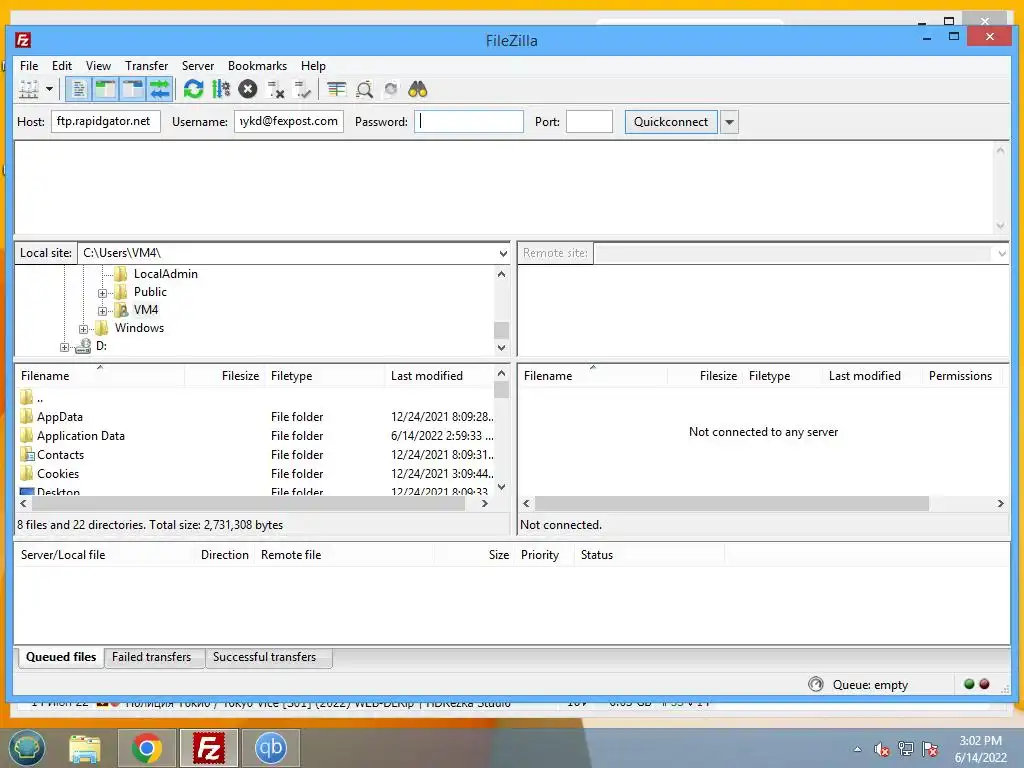Open qBittorrent from the taskbar
The height and width of the screenshot is (768, 1024).
tap(271, 748)
